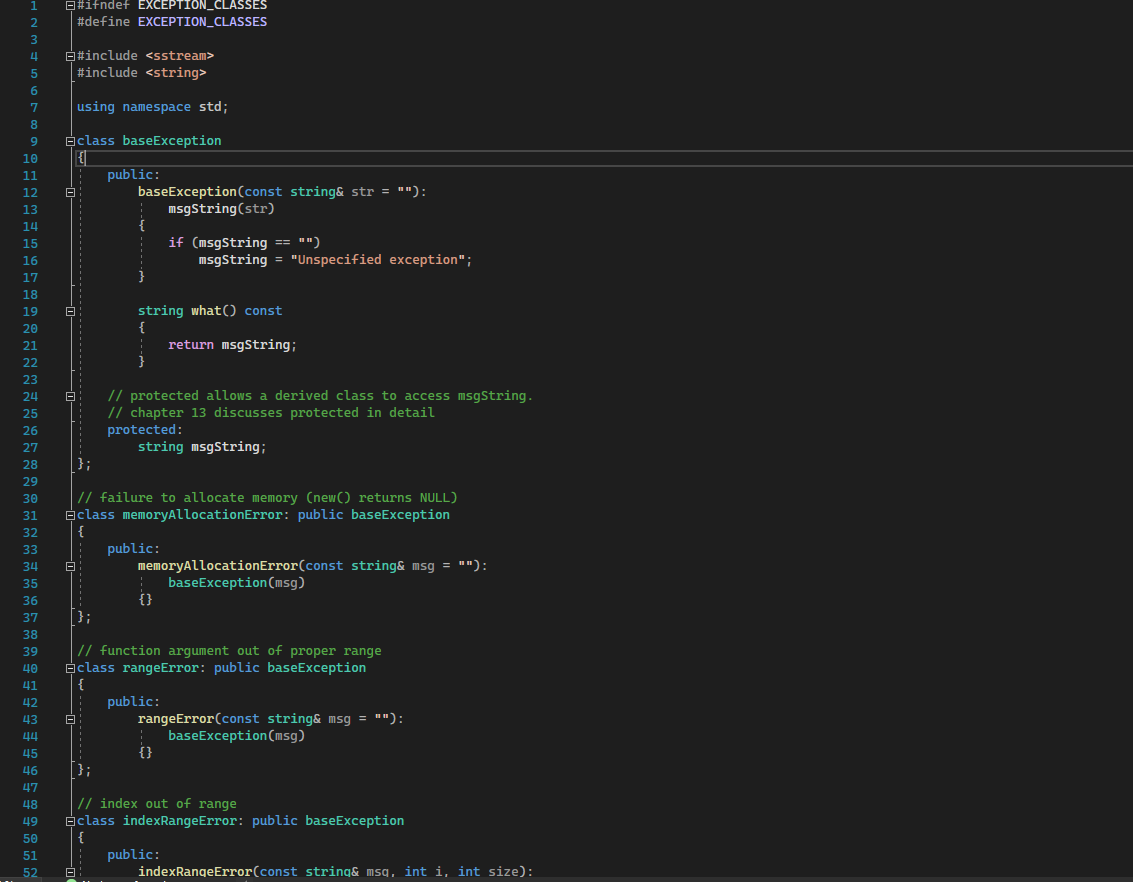Click the <sstream> include header

[180, 56]
